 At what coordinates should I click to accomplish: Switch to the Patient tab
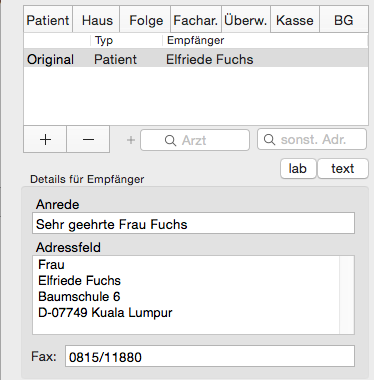tap(48, 20)
